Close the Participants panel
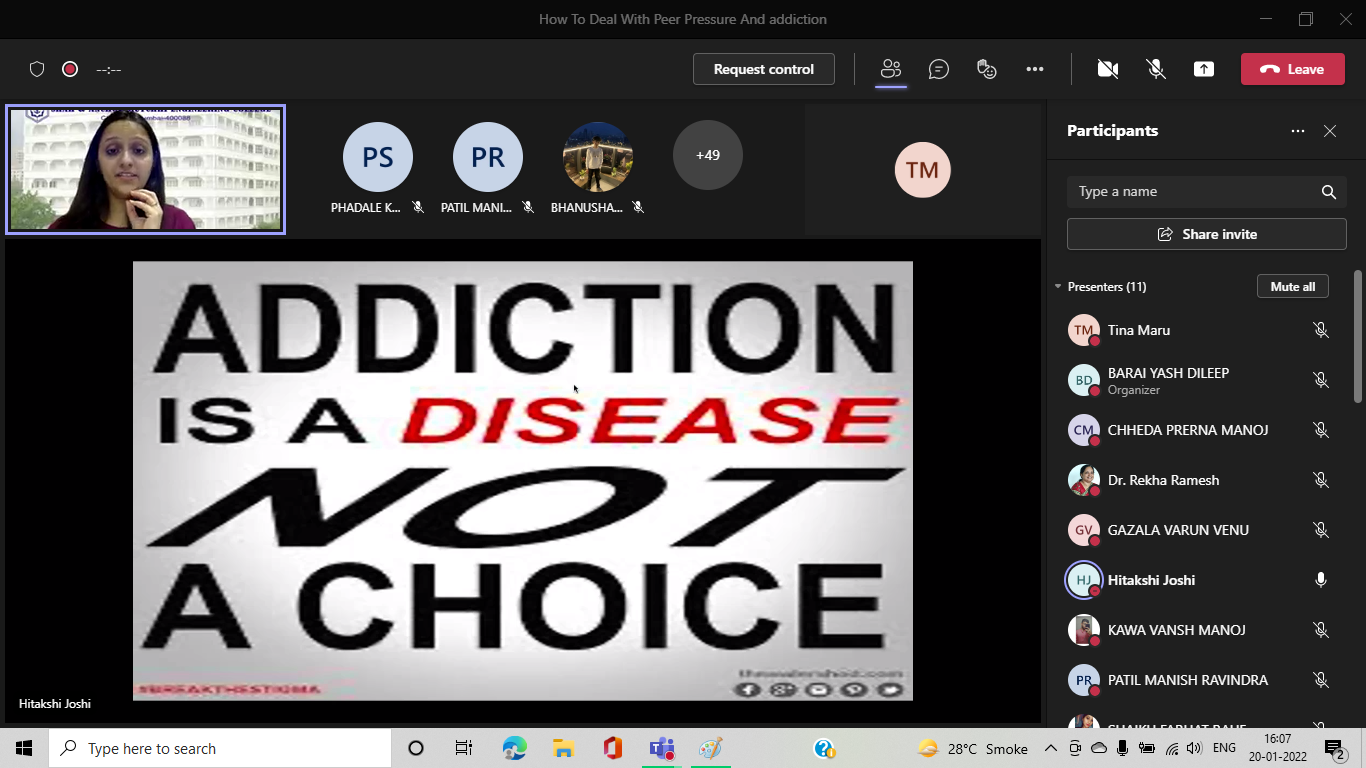Image resolution: width=1366 pixels, height=768 pixels. point(1330,131)
